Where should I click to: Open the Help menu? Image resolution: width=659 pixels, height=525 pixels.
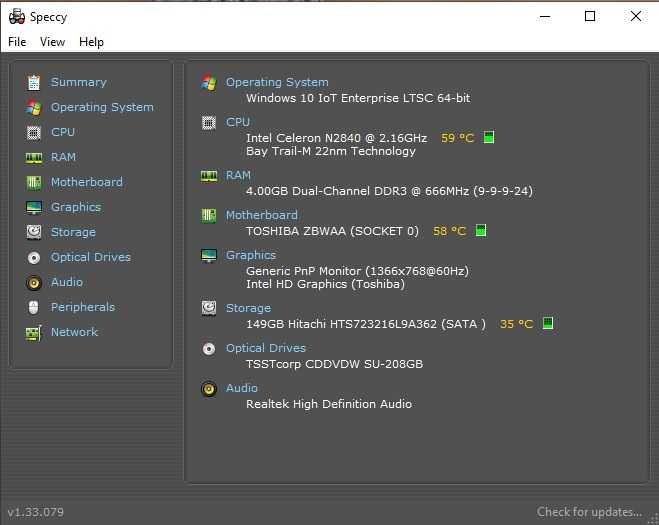[91, 42]
